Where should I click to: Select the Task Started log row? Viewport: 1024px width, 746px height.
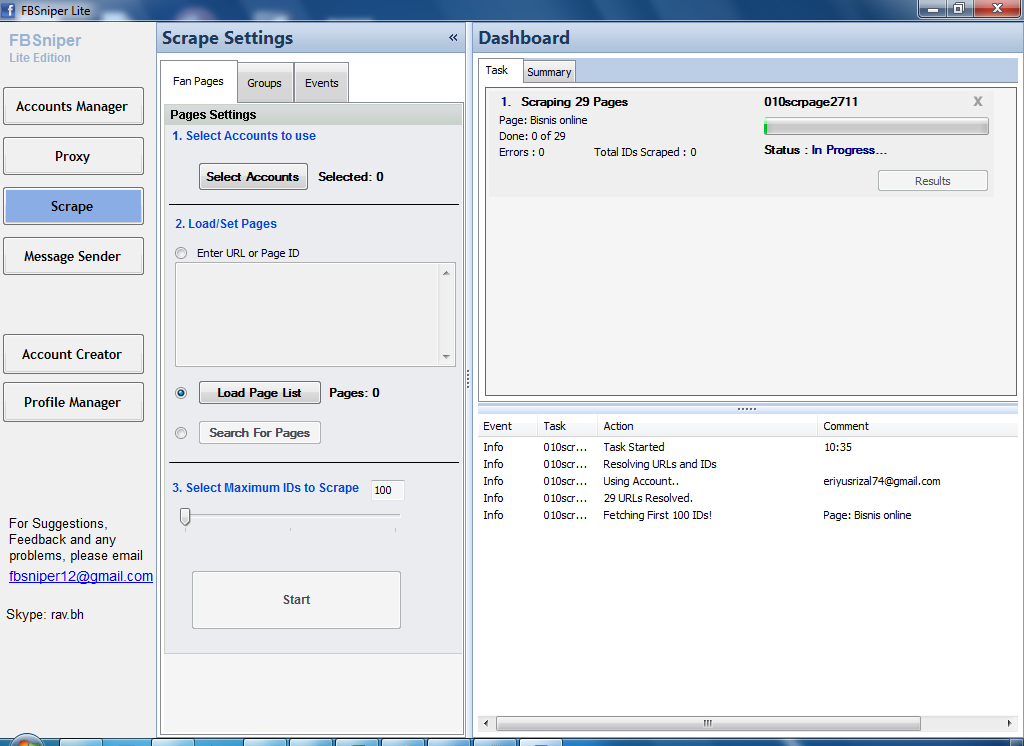[x=748, y=447]
